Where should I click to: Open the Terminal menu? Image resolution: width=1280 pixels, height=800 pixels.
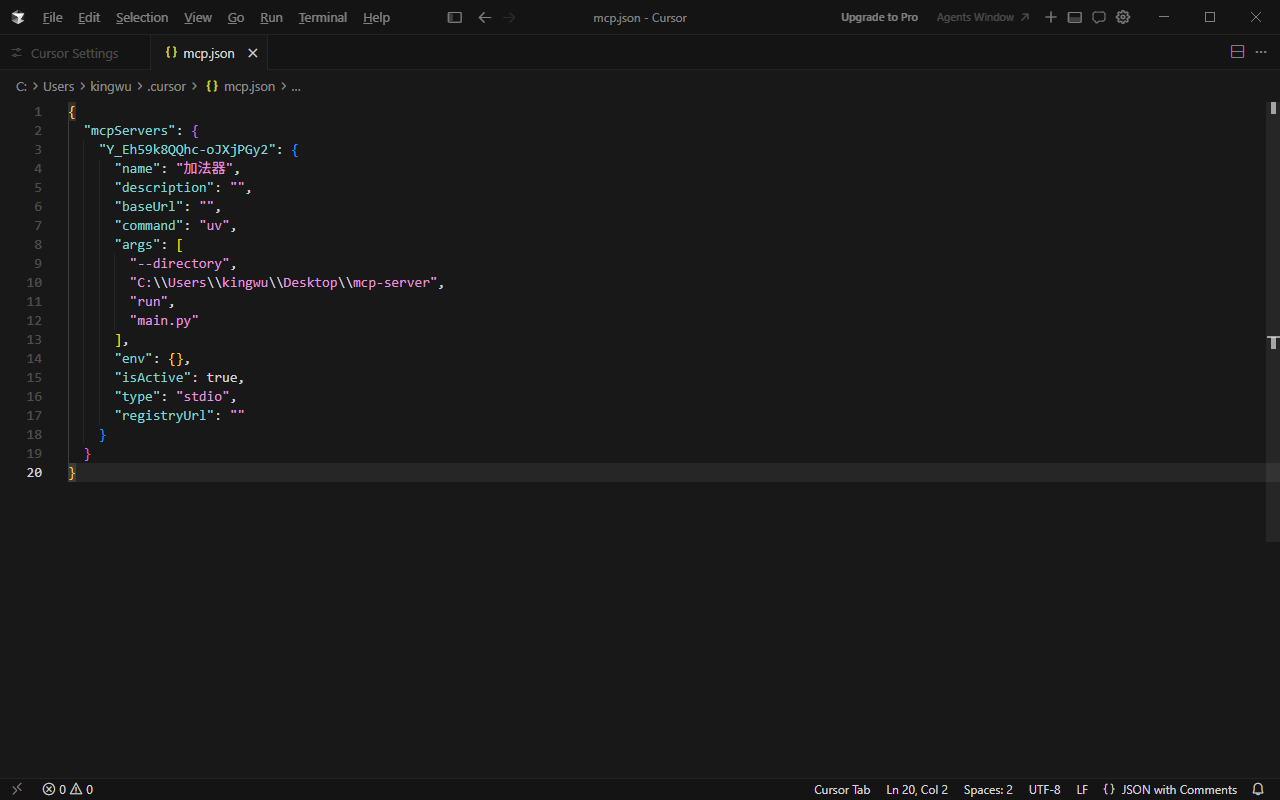323,17
